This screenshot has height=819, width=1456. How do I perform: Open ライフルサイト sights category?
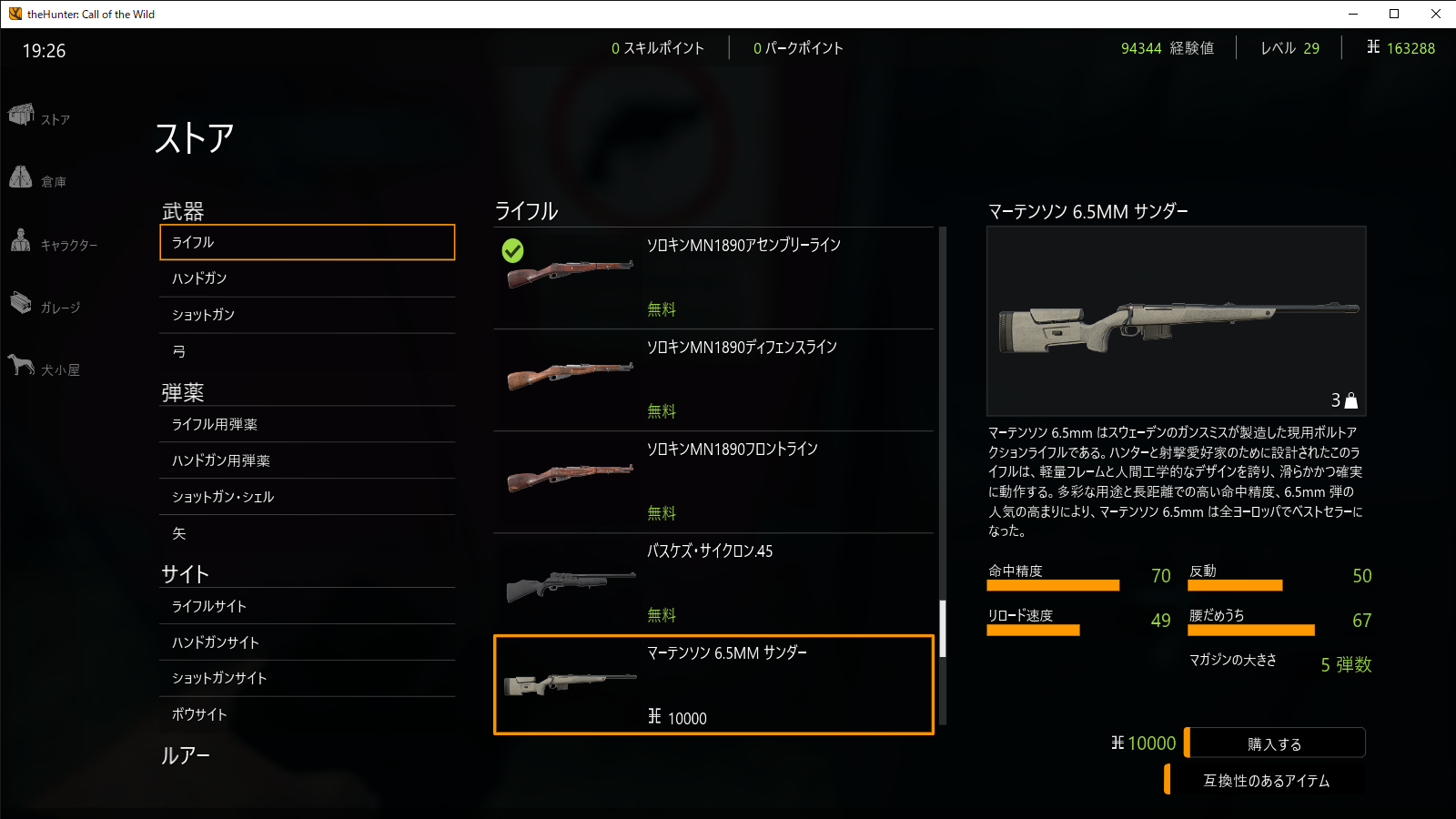[x=308, y=606]
